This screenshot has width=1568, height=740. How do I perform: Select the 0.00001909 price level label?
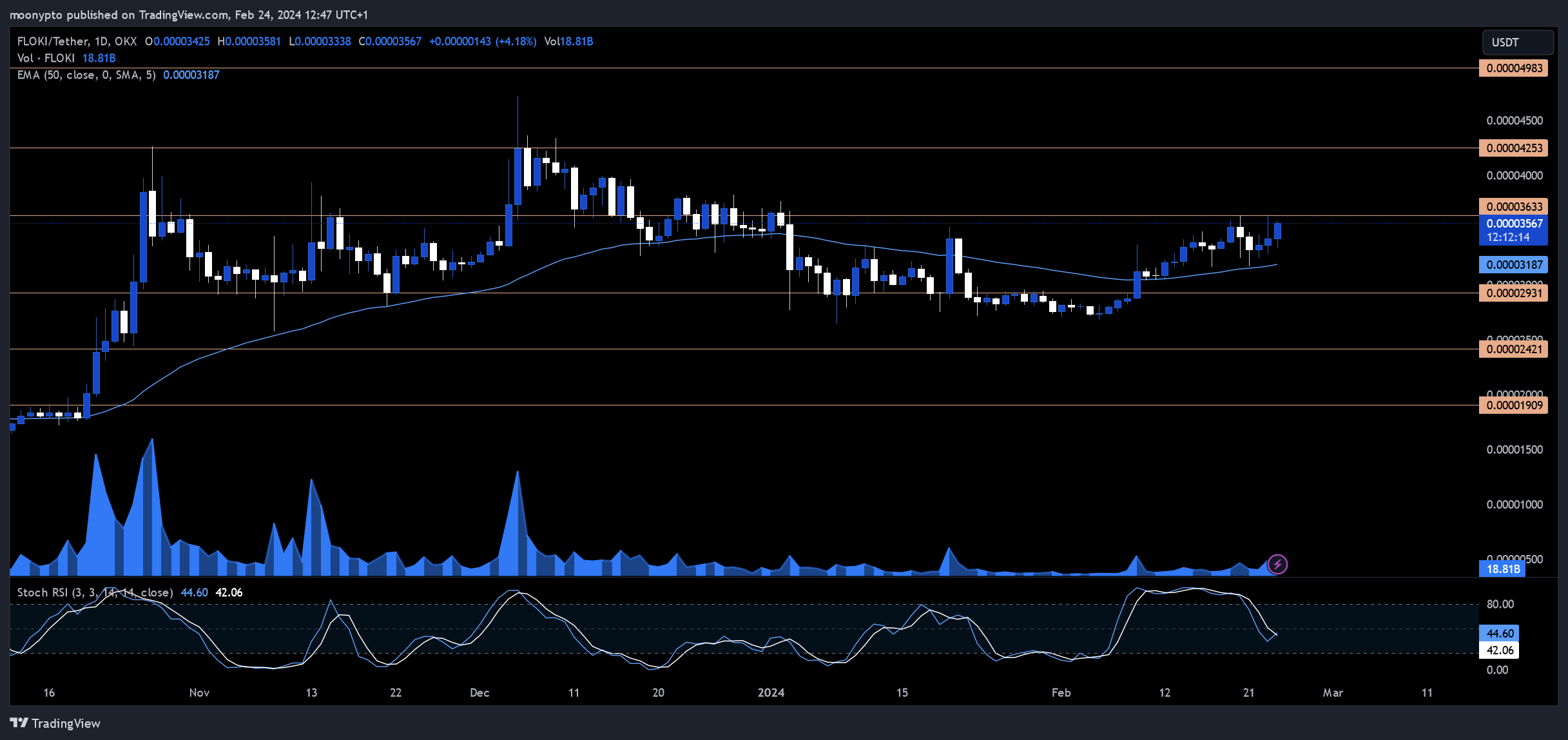point(1513,405)
